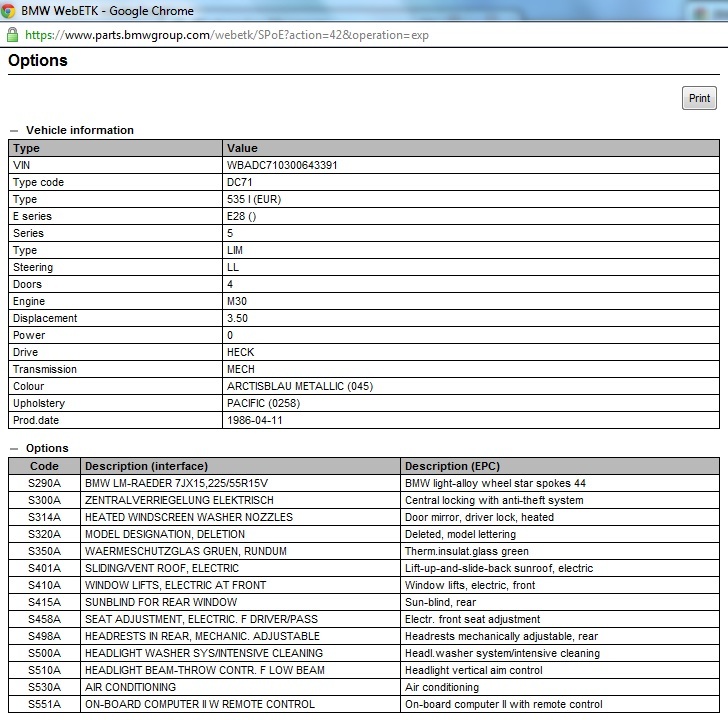Screen dimensions: 728x720
Task: Select MODEL DESIGNATION, DELETION text
Action: [x=165, y=534]
